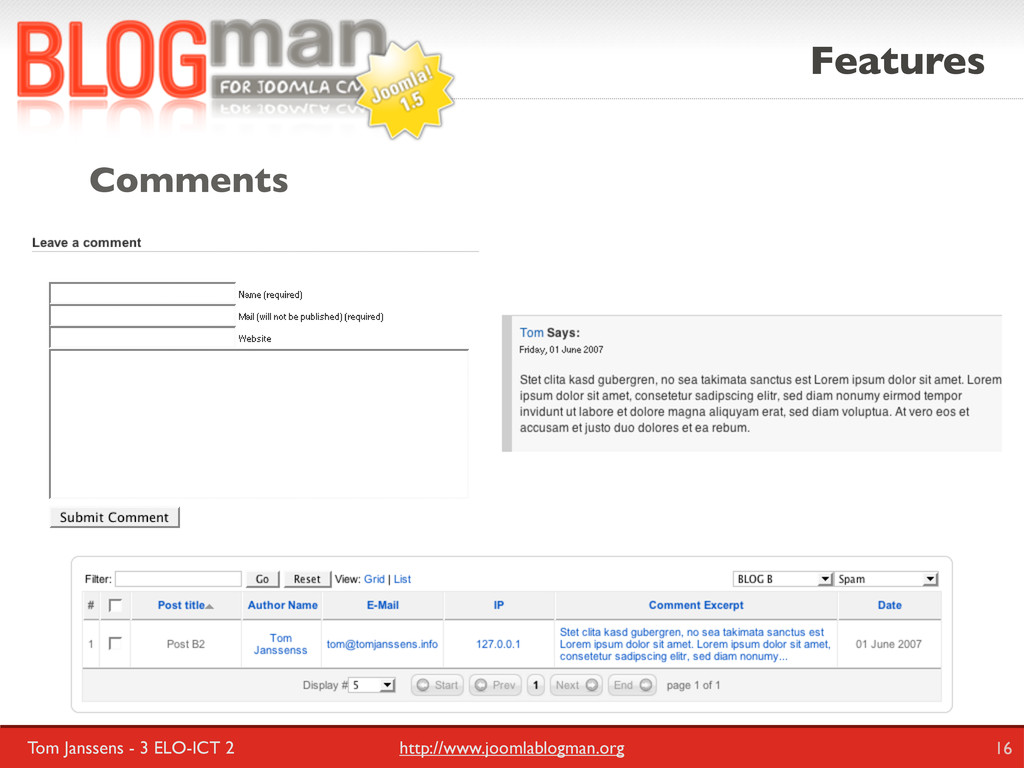Image resolution: width=1024 pixels, height=768 pixels.
Task: Open the Stet clita comment excerpt link
Action: click(695, 644)
